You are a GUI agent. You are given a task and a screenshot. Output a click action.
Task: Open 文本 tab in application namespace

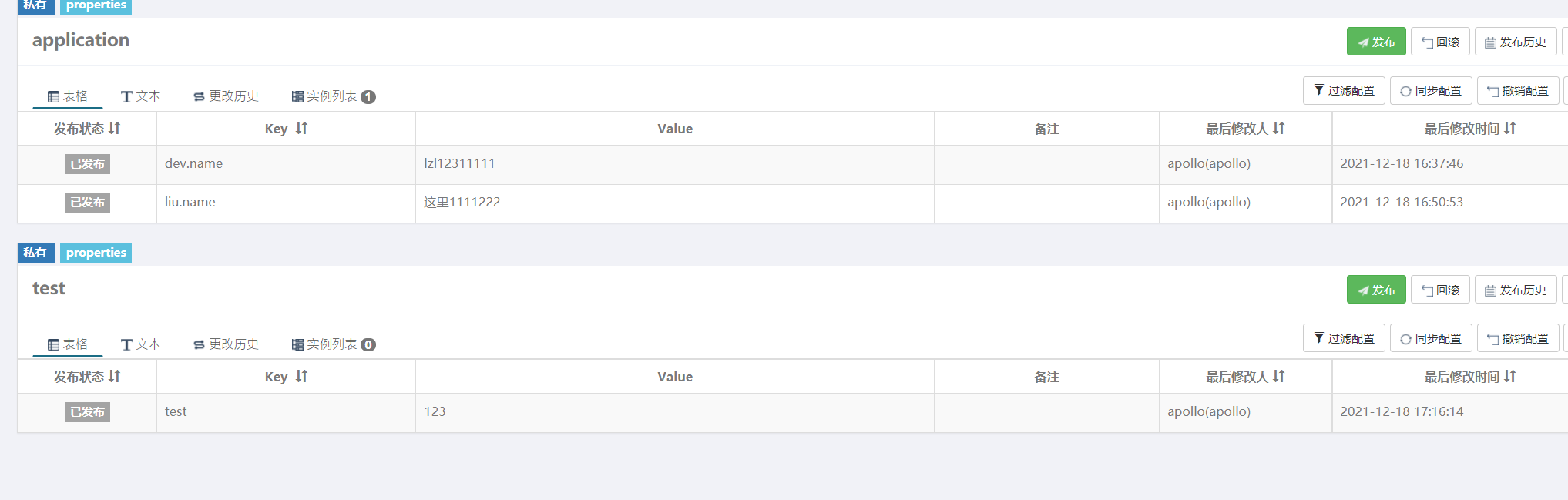pyautogui.click(x=140, y=96)
